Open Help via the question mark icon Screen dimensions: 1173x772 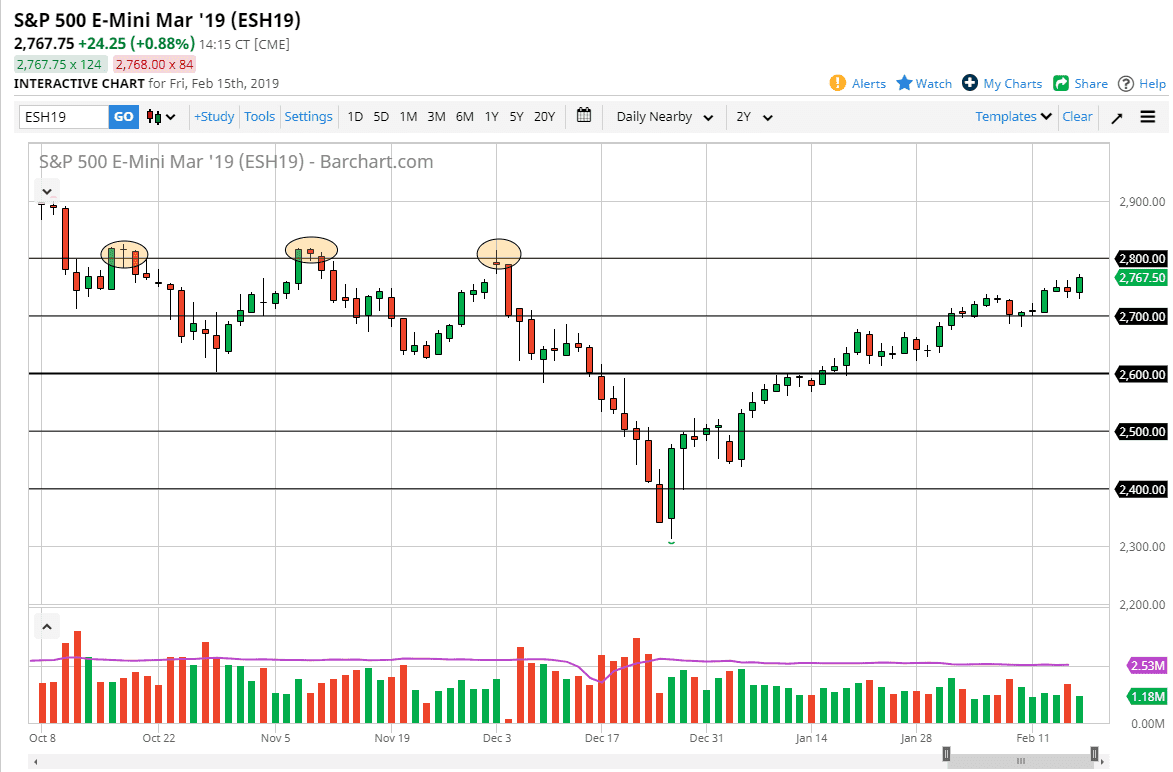point(1125,83)
